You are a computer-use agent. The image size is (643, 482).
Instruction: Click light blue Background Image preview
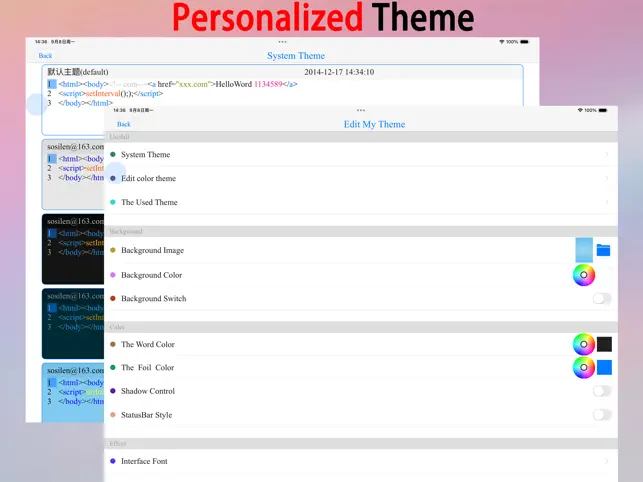point(584,250)
